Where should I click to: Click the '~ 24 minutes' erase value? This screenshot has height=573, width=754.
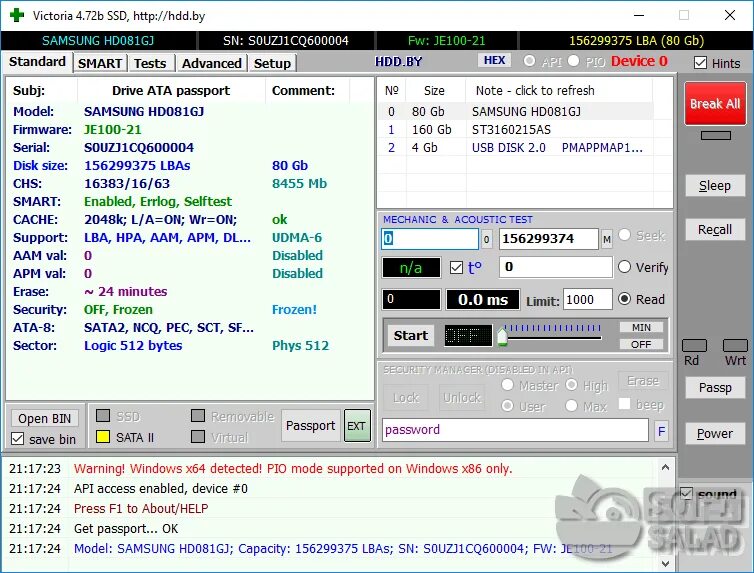coord(126,292)
